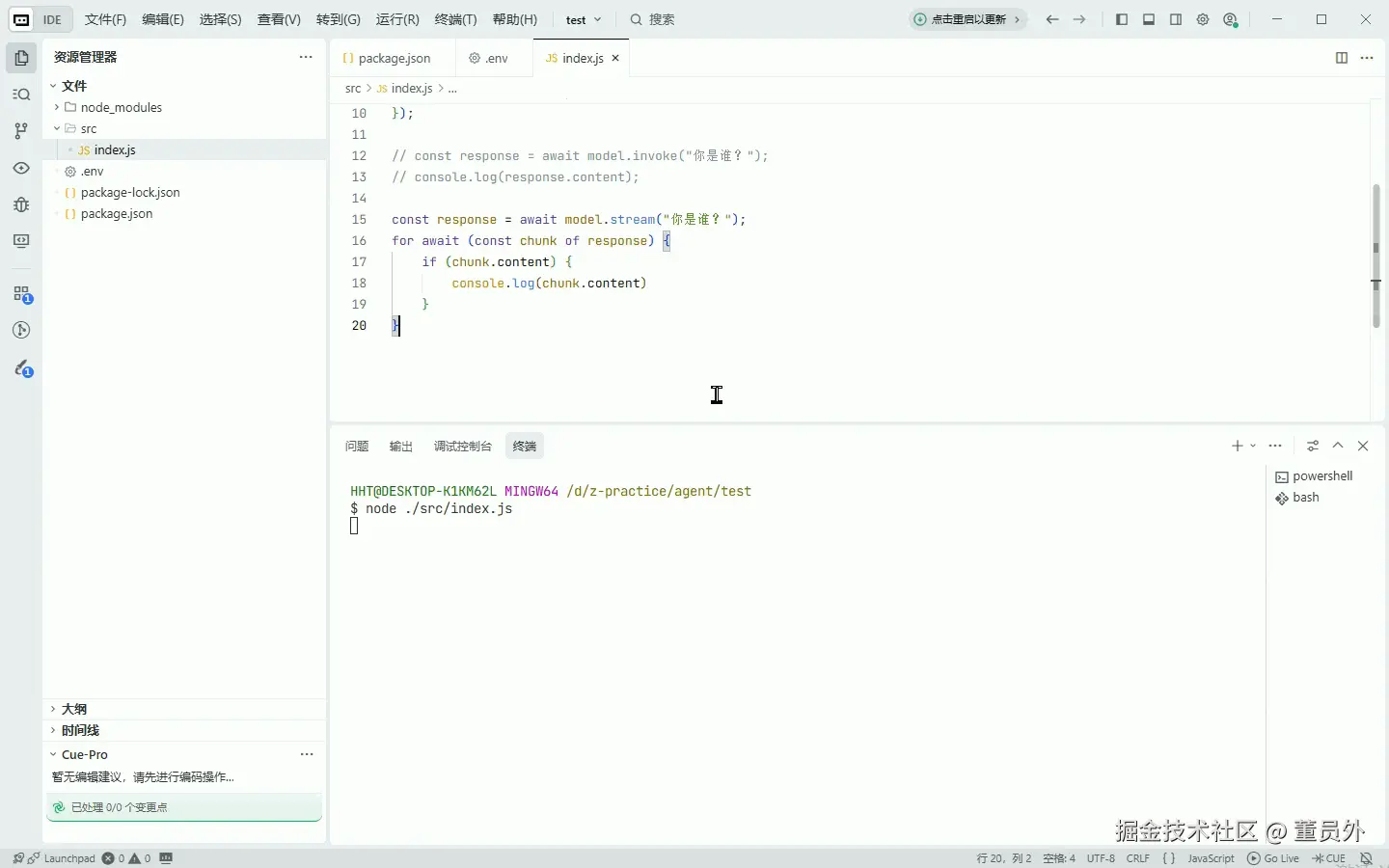This screenshot has width=1389, height=868.
Task: Open the Extensions view icon
Action: [21, 294]
